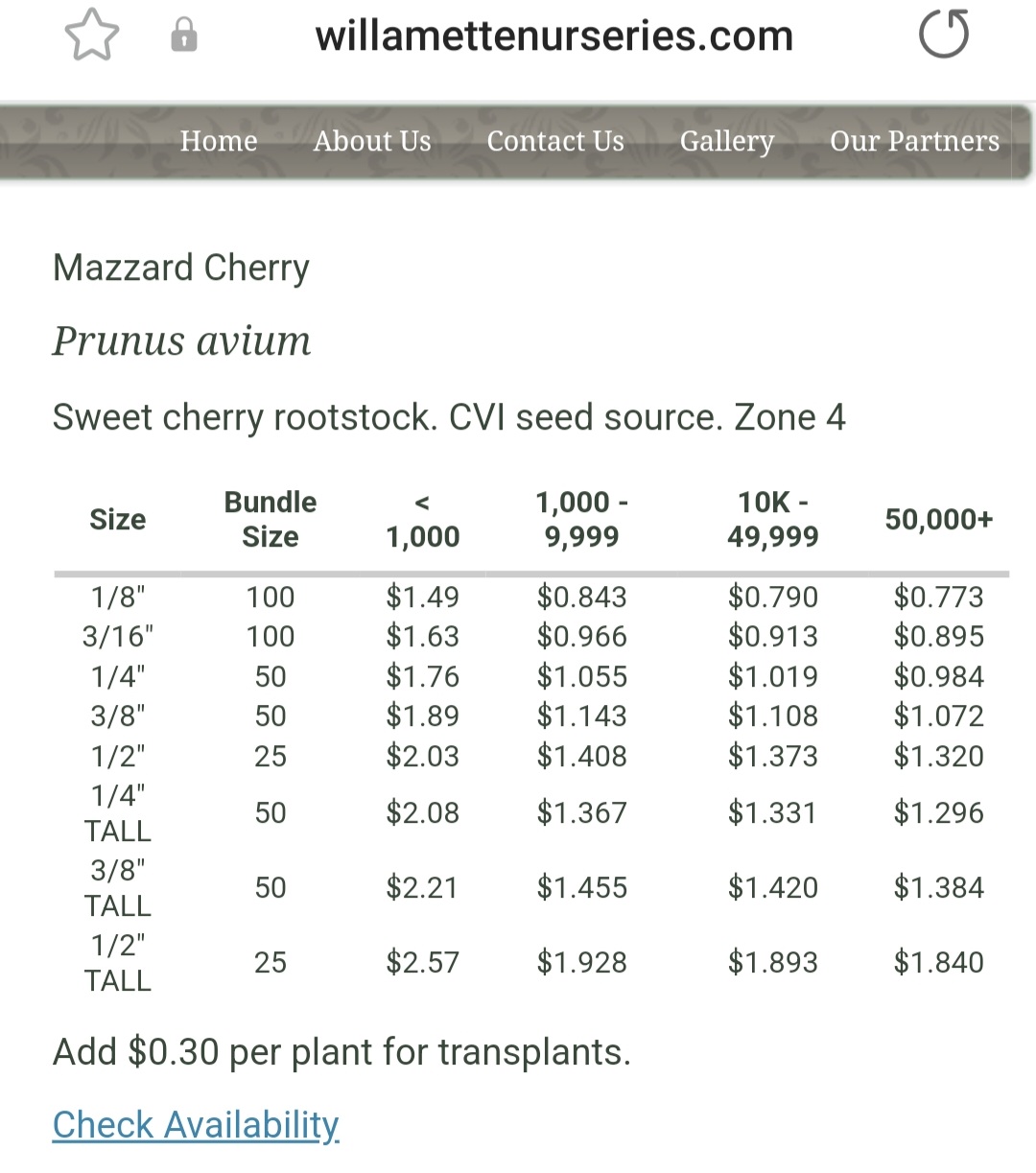Select the Mazzard Cherry heading
Viewport: 1036px width, 1173px height.
(181, 268)
